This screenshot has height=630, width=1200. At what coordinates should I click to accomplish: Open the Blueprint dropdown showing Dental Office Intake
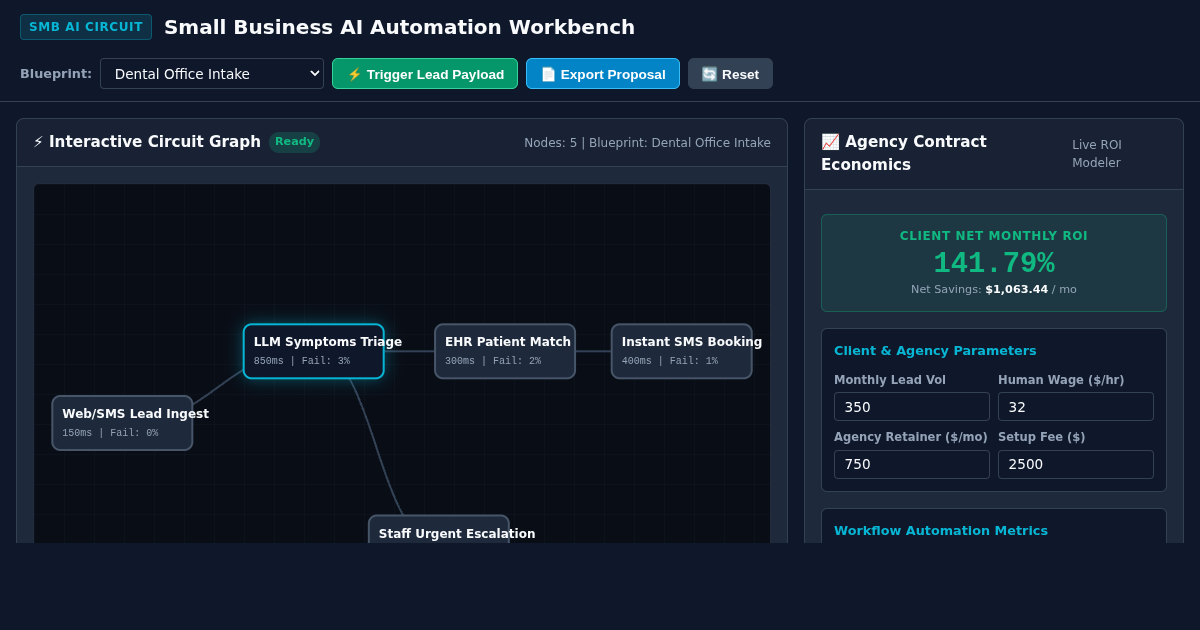coord(212,74)
